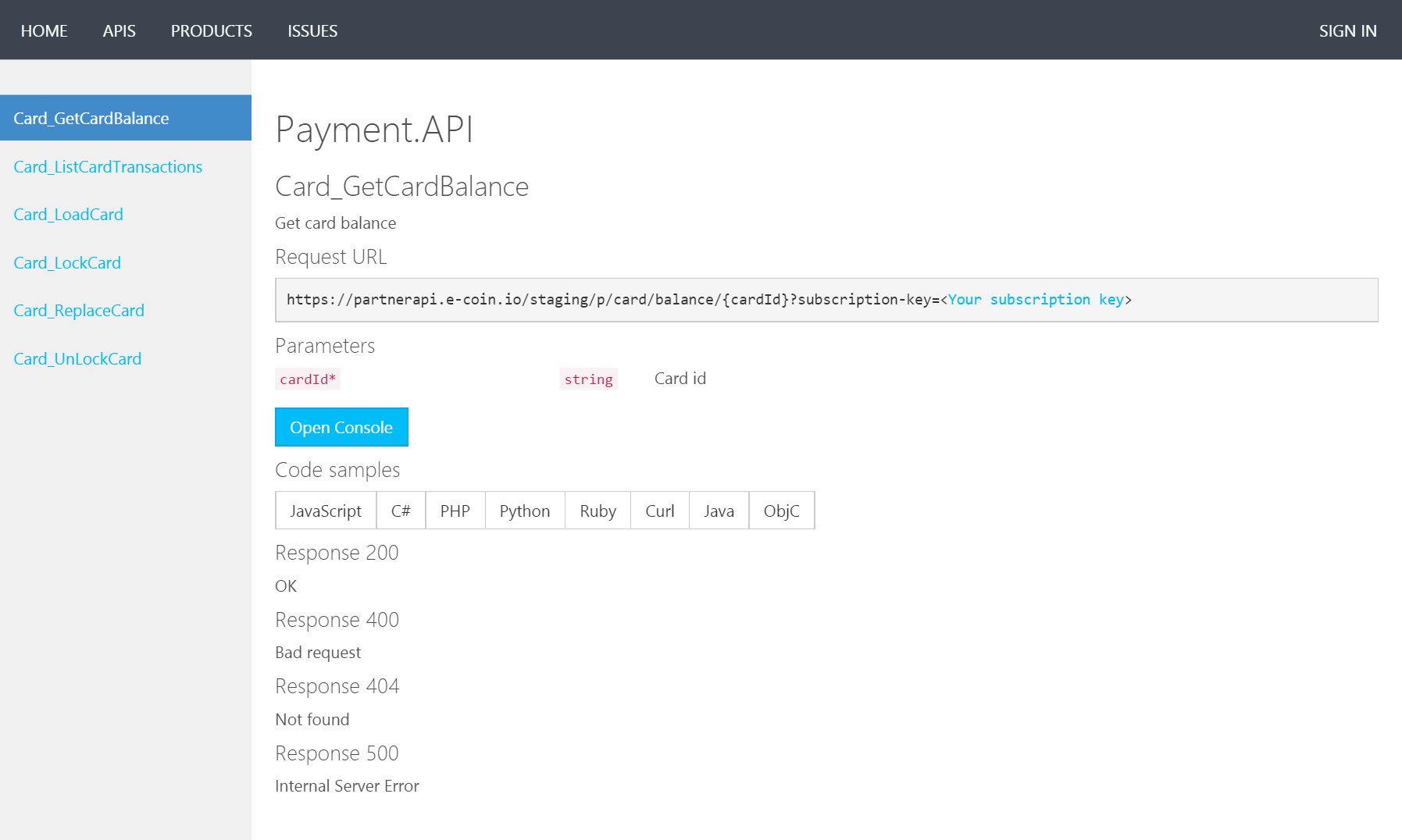Open the ISSUES page

312,30
